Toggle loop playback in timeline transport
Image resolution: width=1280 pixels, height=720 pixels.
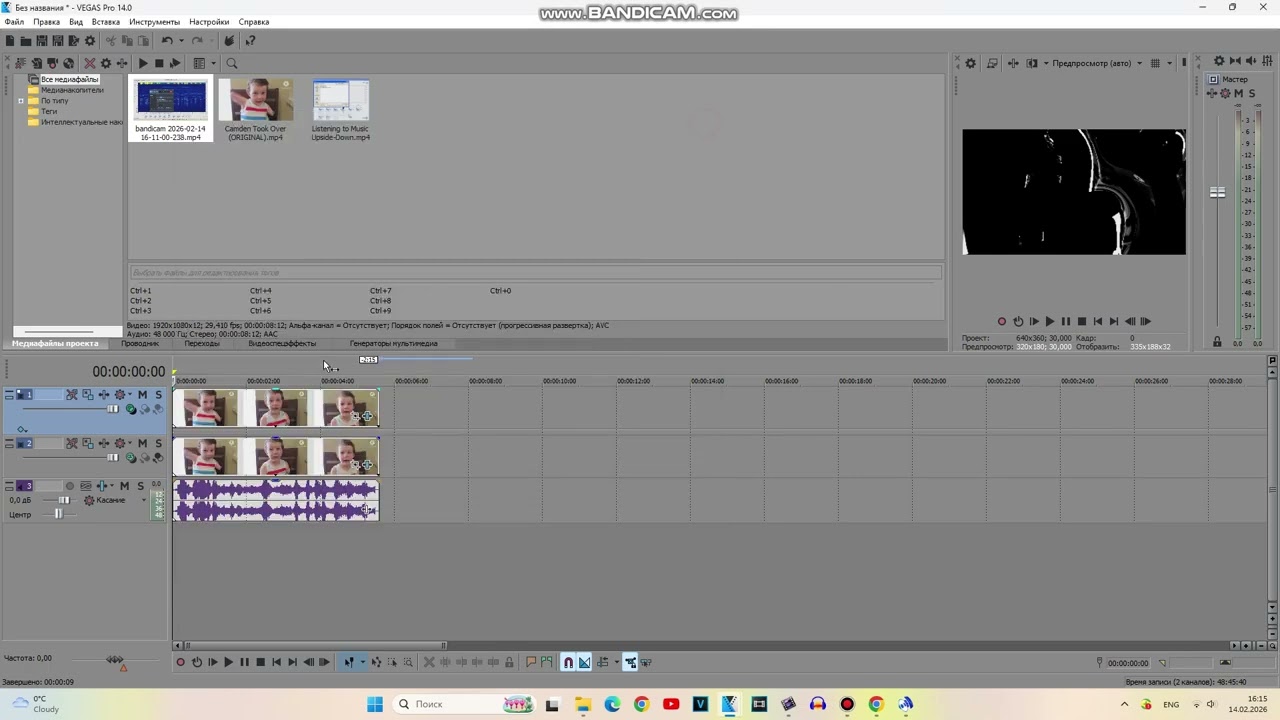point(197,662)
